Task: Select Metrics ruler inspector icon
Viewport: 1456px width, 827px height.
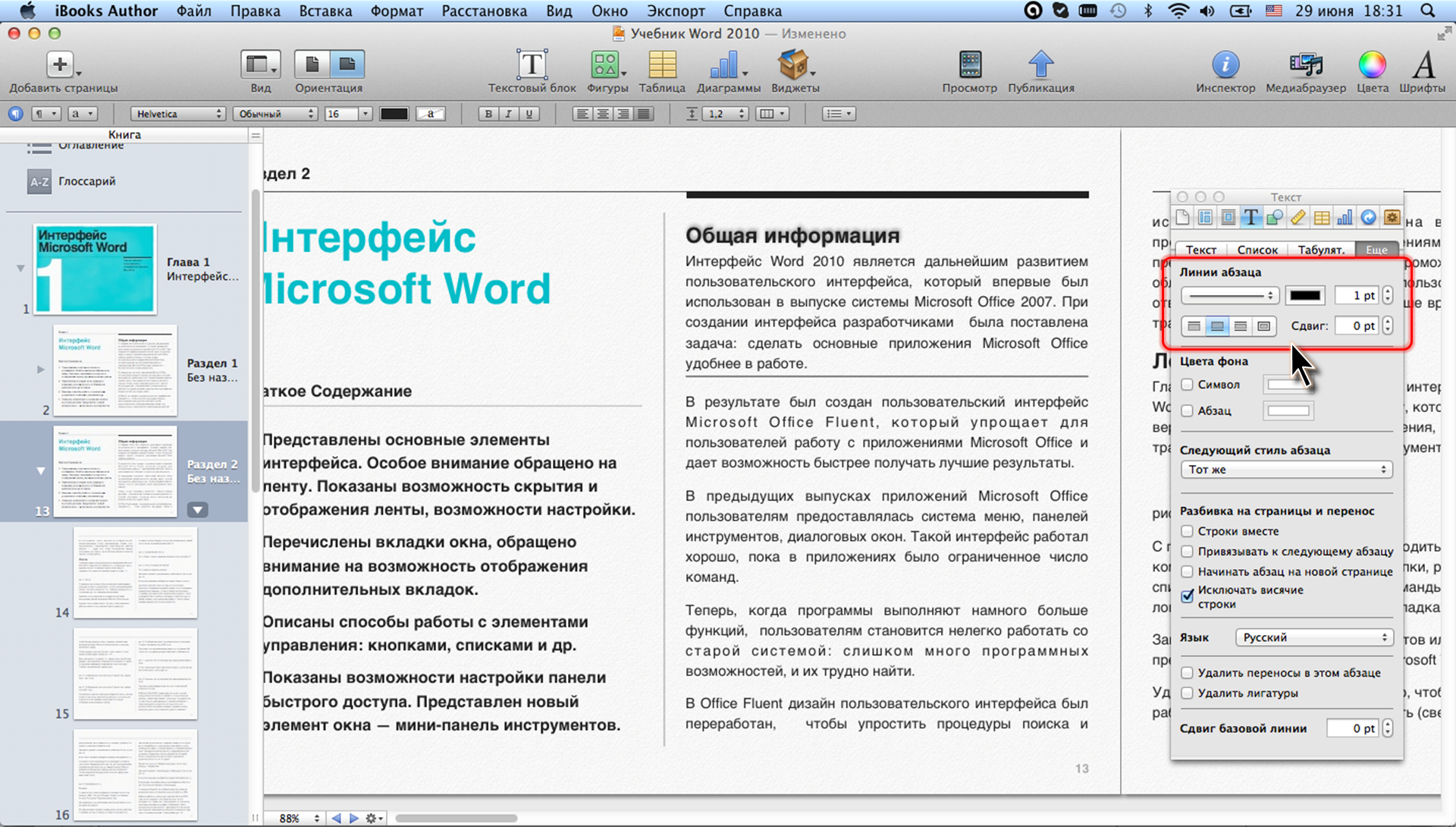Action: (x=1298, y=218)
